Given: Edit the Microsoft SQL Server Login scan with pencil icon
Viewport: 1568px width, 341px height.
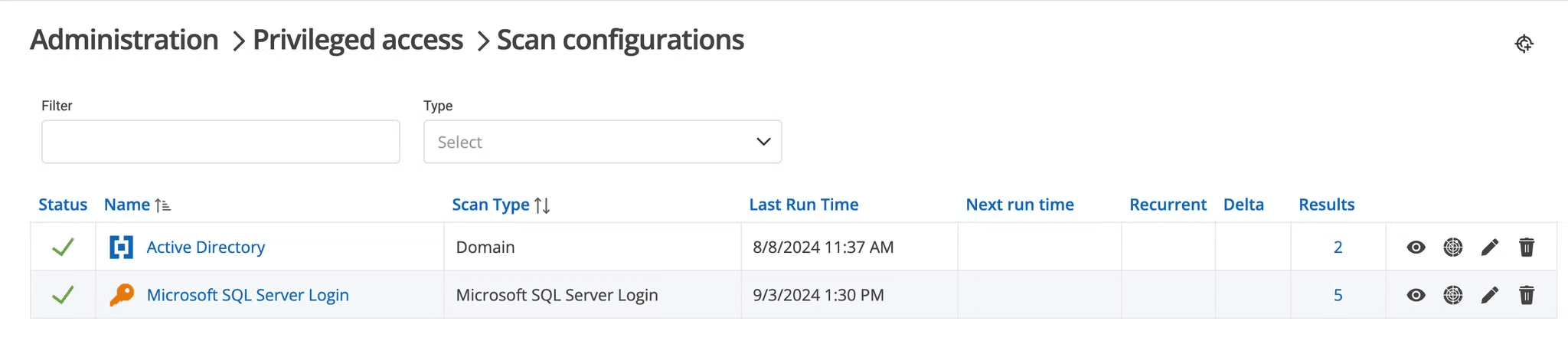Looking at the screenshot, I should tap(1489, 295).
